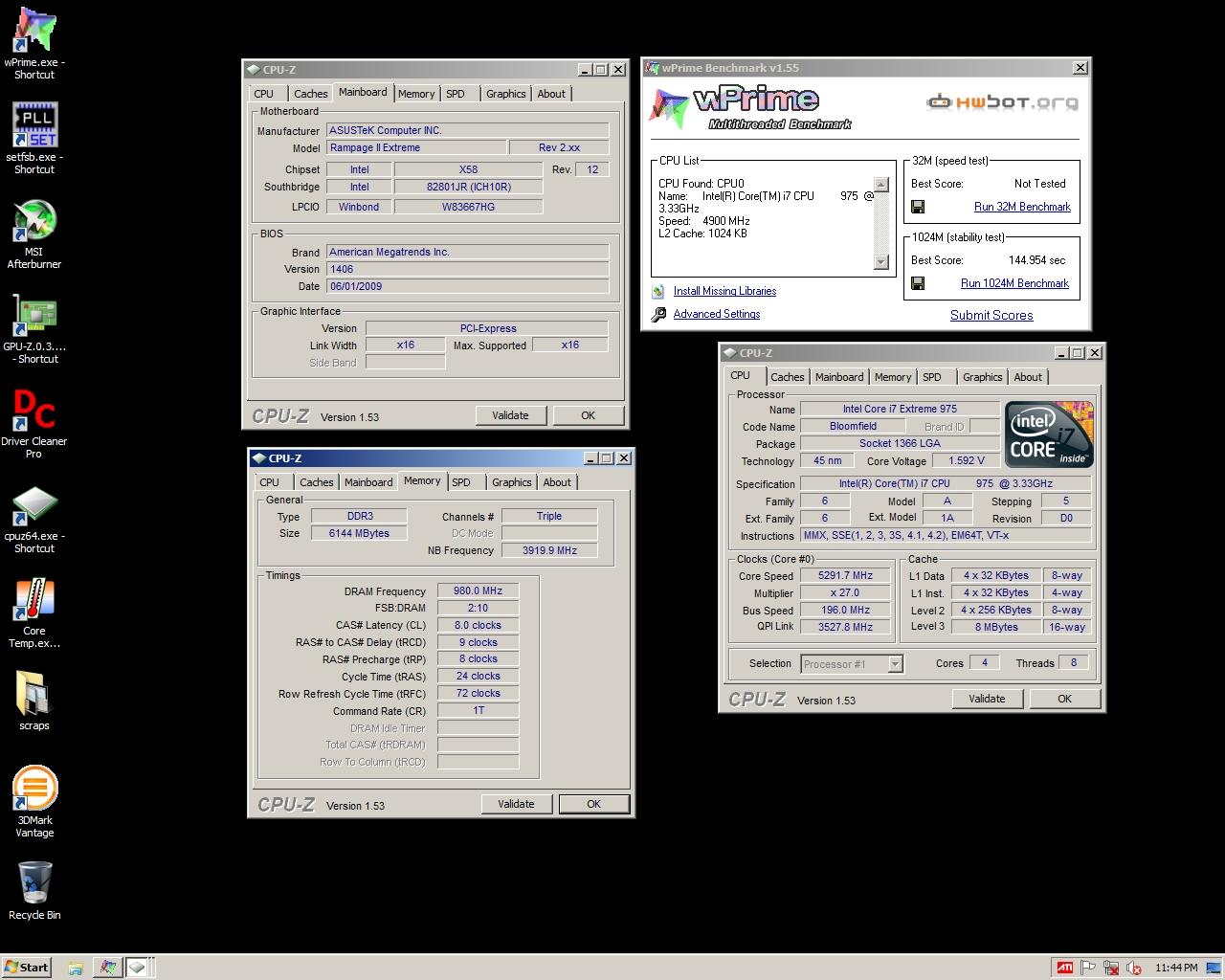Image resolution: width=1225 pixels, height=980 pixels.
Task: Open the cpuz64.exe desktop shortcut
Action: tap(34, 518)
